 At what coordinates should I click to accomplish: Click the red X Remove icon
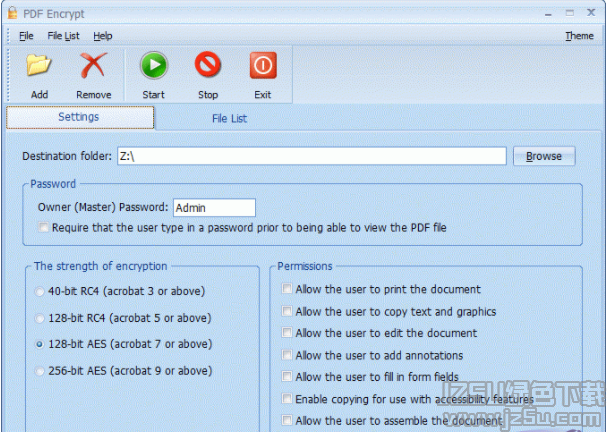93,65
